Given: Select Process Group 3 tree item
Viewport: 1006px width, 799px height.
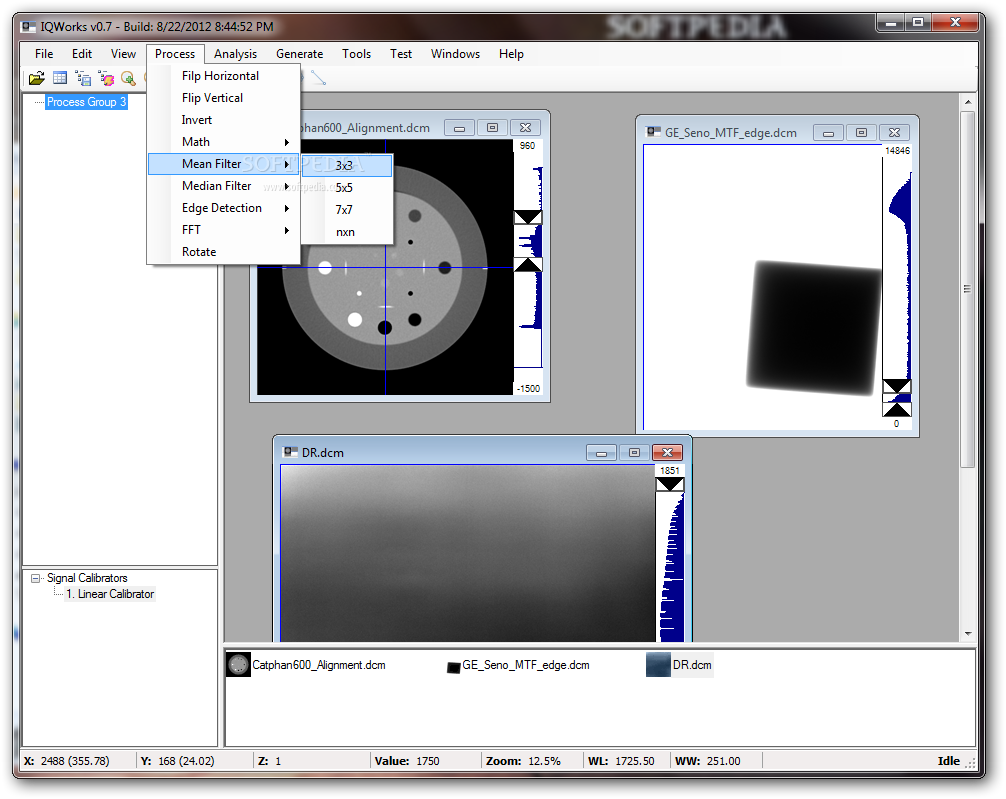Looking at the screenshot, I should coord(86,102).
